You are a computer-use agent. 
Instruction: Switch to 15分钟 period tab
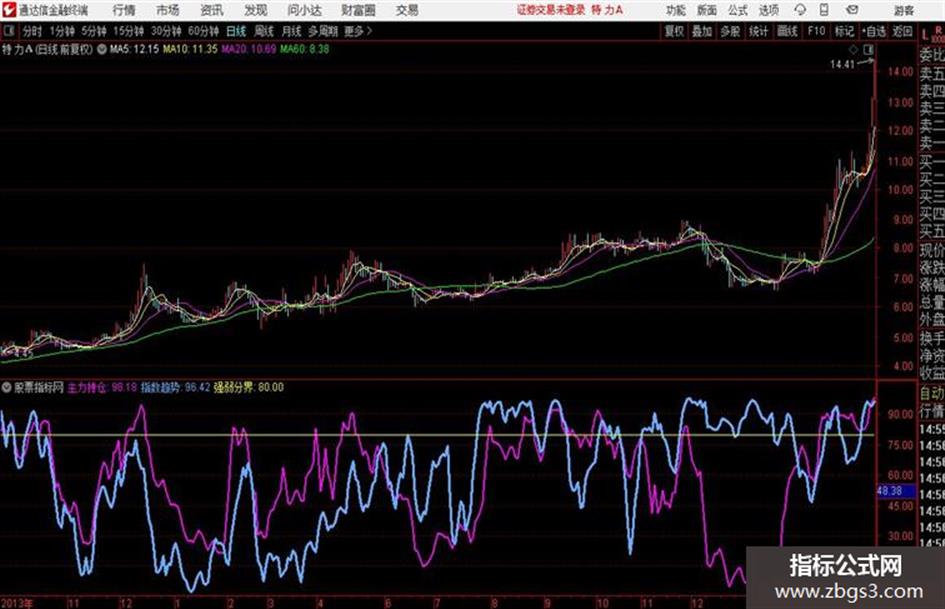click(x=129, y=31)
